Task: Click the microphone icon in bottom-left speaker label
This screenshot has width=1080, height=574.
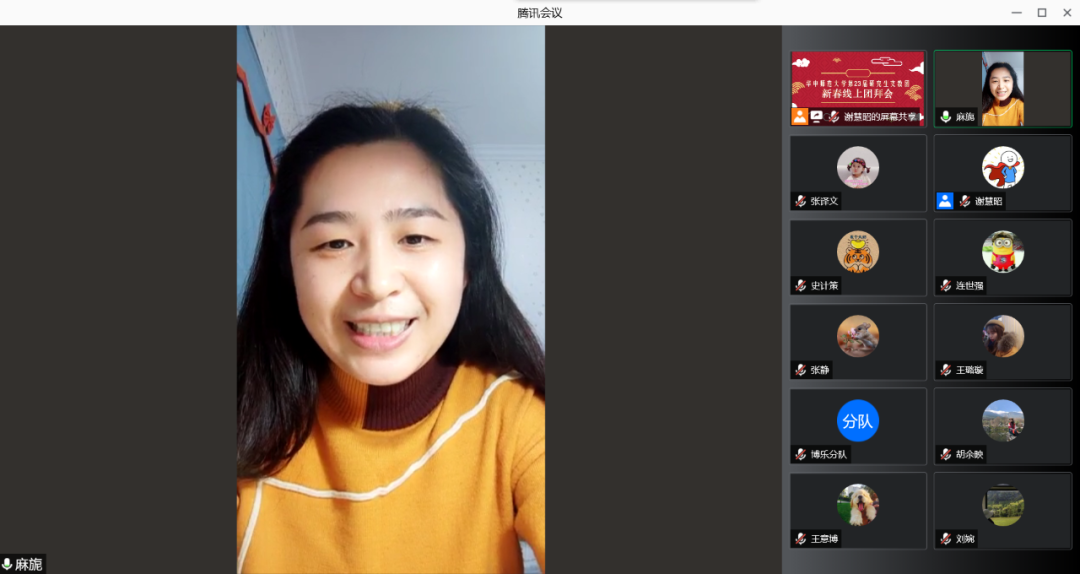Action: point(7,565)
